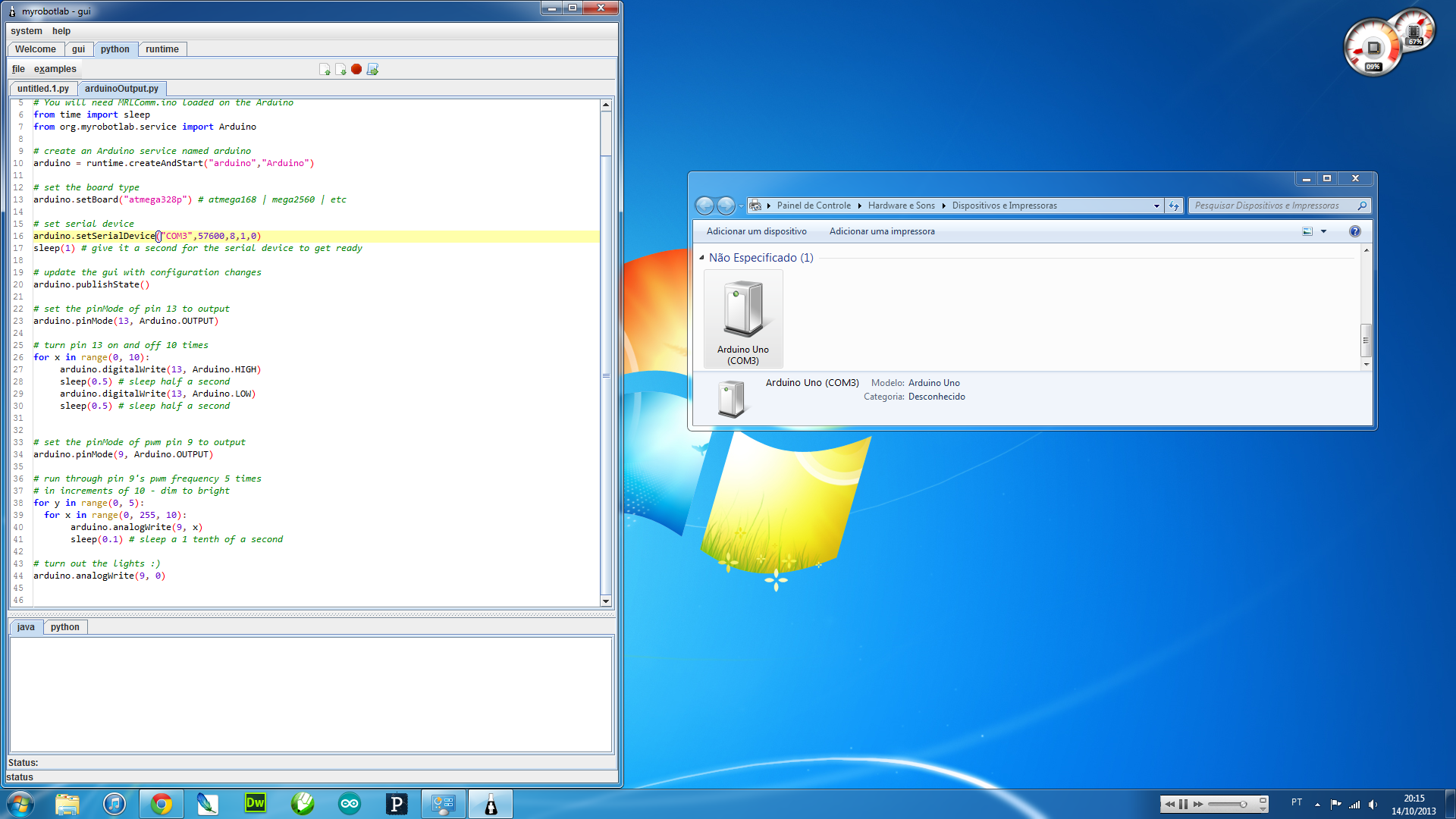Click Painel de Controle breadcrumb
Screen dimensions: 1456x819
814,206
